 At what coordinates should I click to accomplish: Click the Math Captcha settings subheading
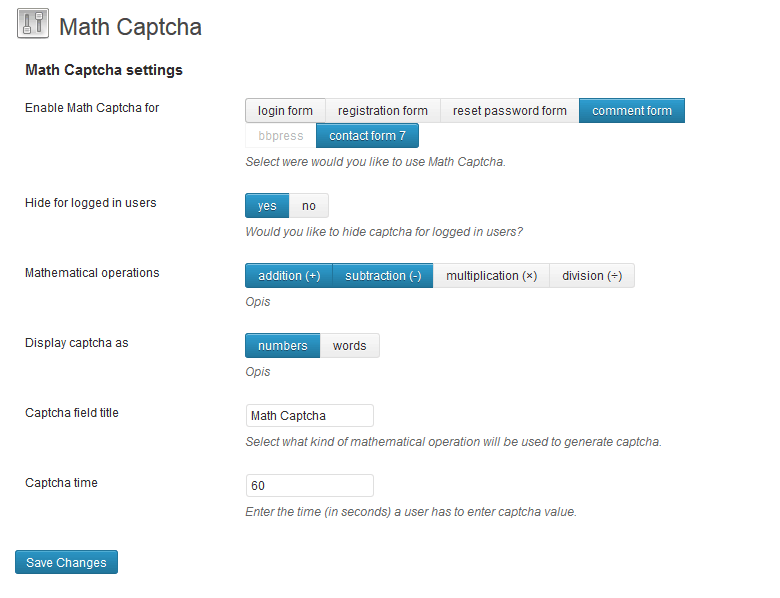(x=104, y=71)
